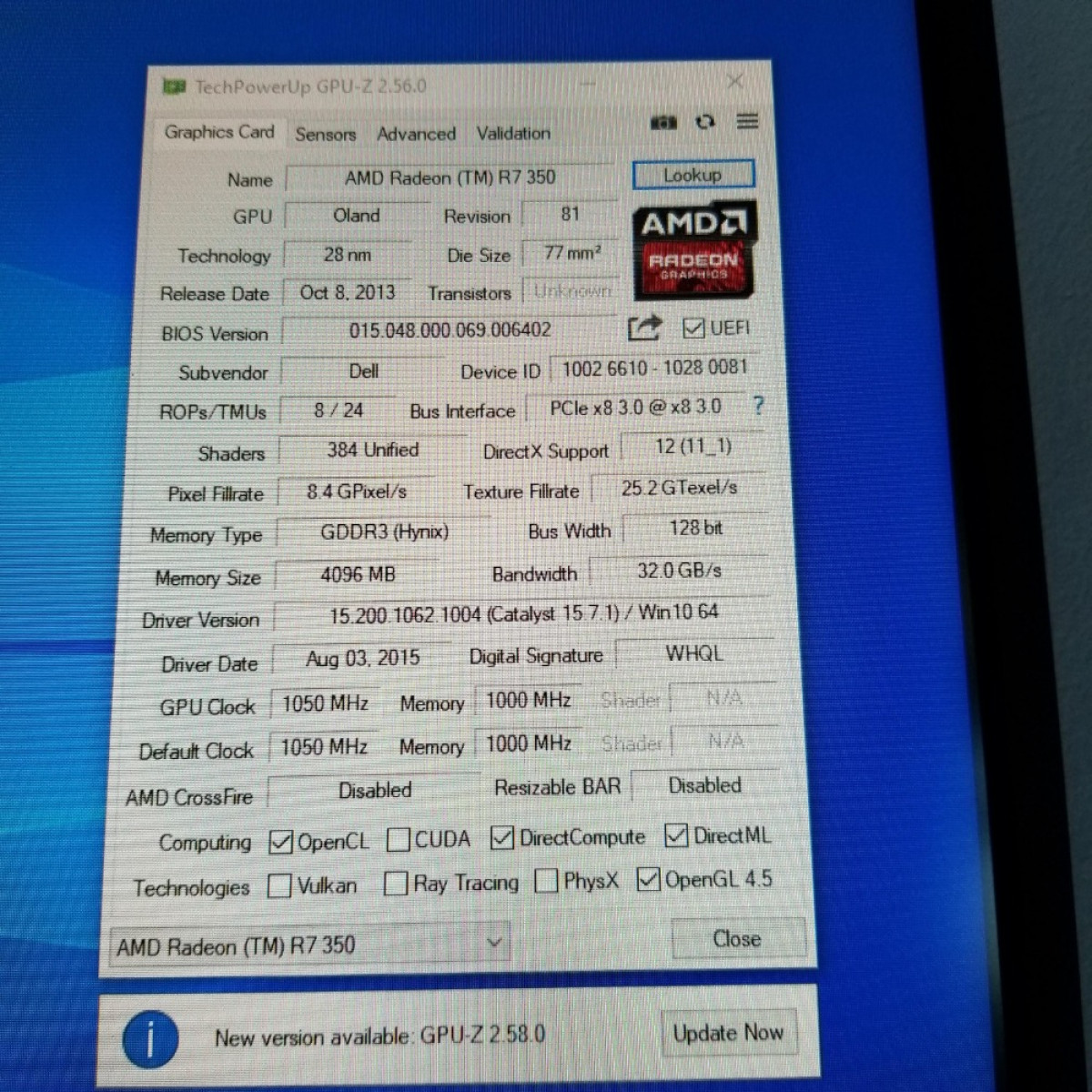Click the Lookup button
This screenshot has height=1092, width=1092.
[693, 175]
